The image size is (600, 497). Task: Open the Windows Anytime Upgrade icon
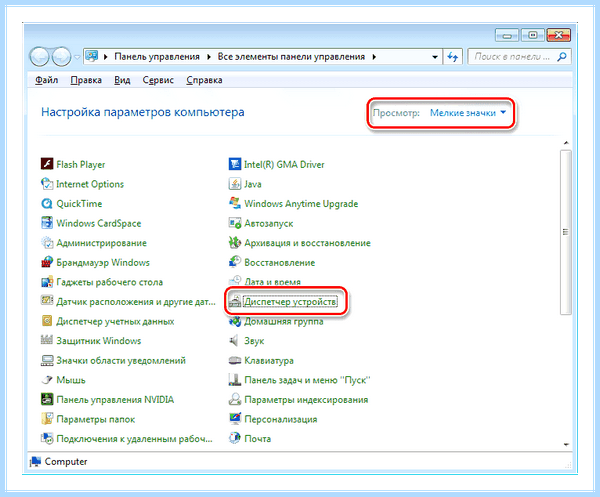tap(235, 203)
